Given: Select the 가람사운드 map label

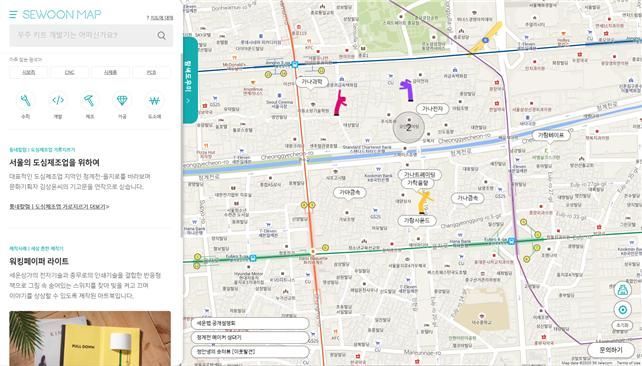Looking at the screenshot, I should tap(417, 221).
